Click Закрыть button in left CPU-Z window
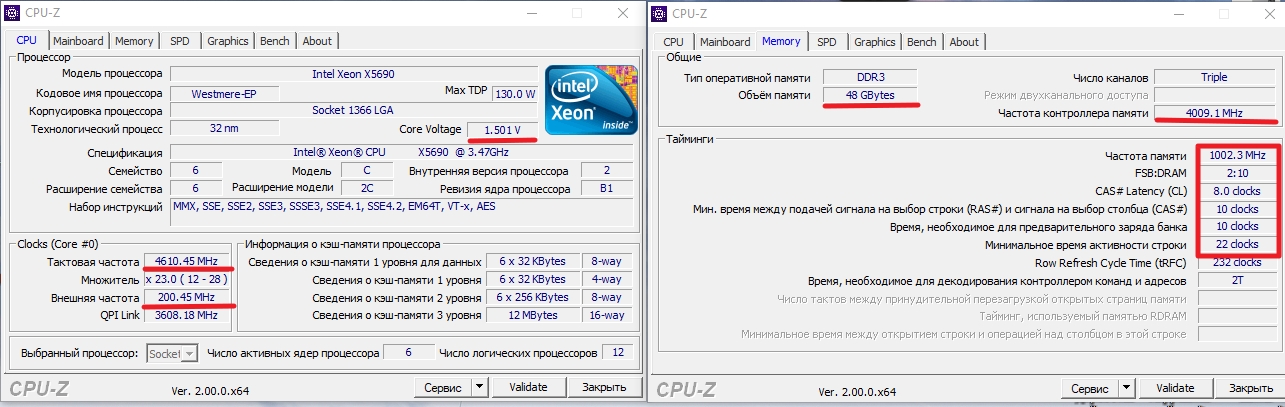Image resolution: width=1285 pixels, height=407 pixels. (x=604, y=387)
